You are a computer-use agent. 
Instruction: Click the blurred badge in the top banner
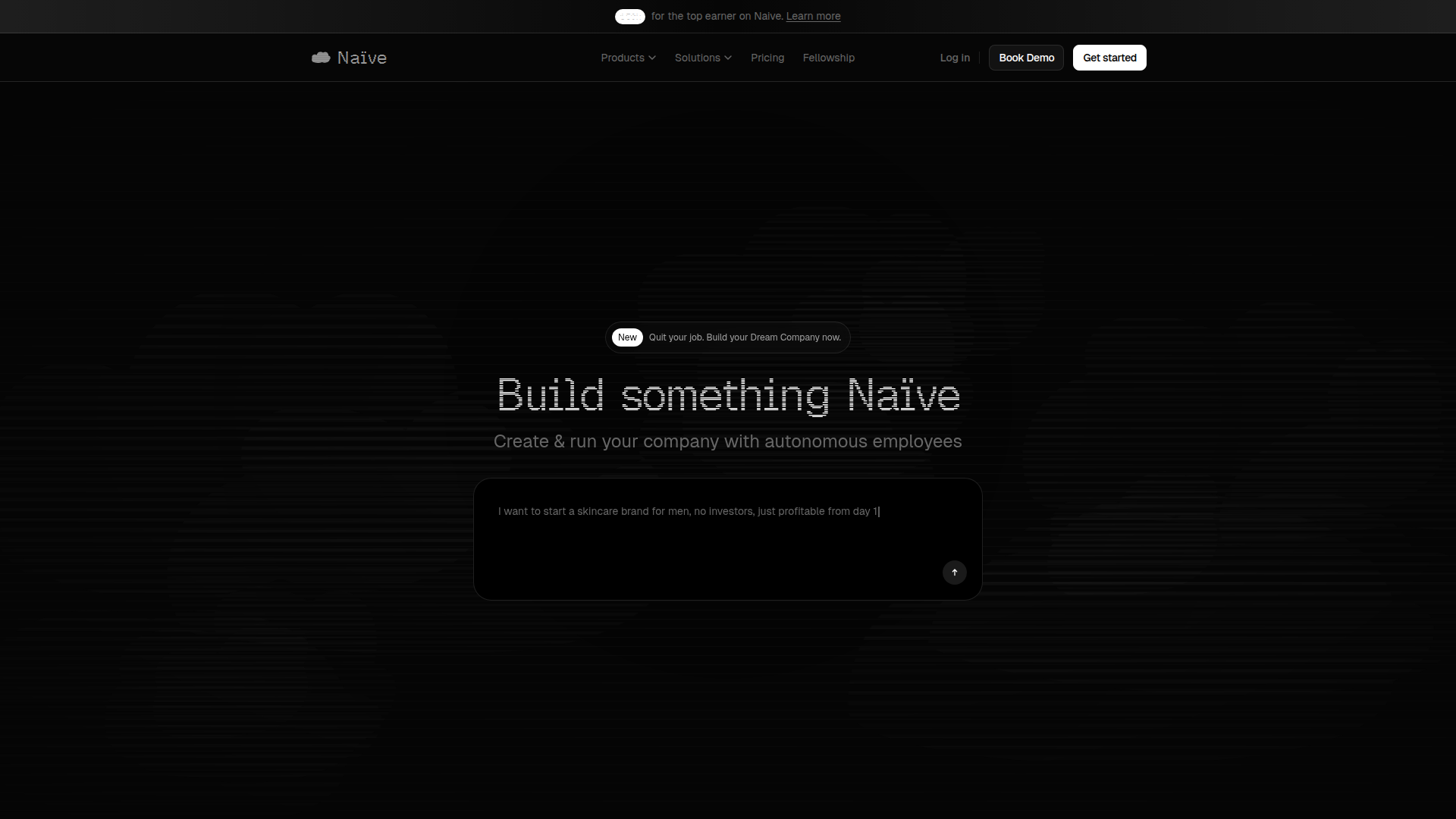click(x=629, y=16)
